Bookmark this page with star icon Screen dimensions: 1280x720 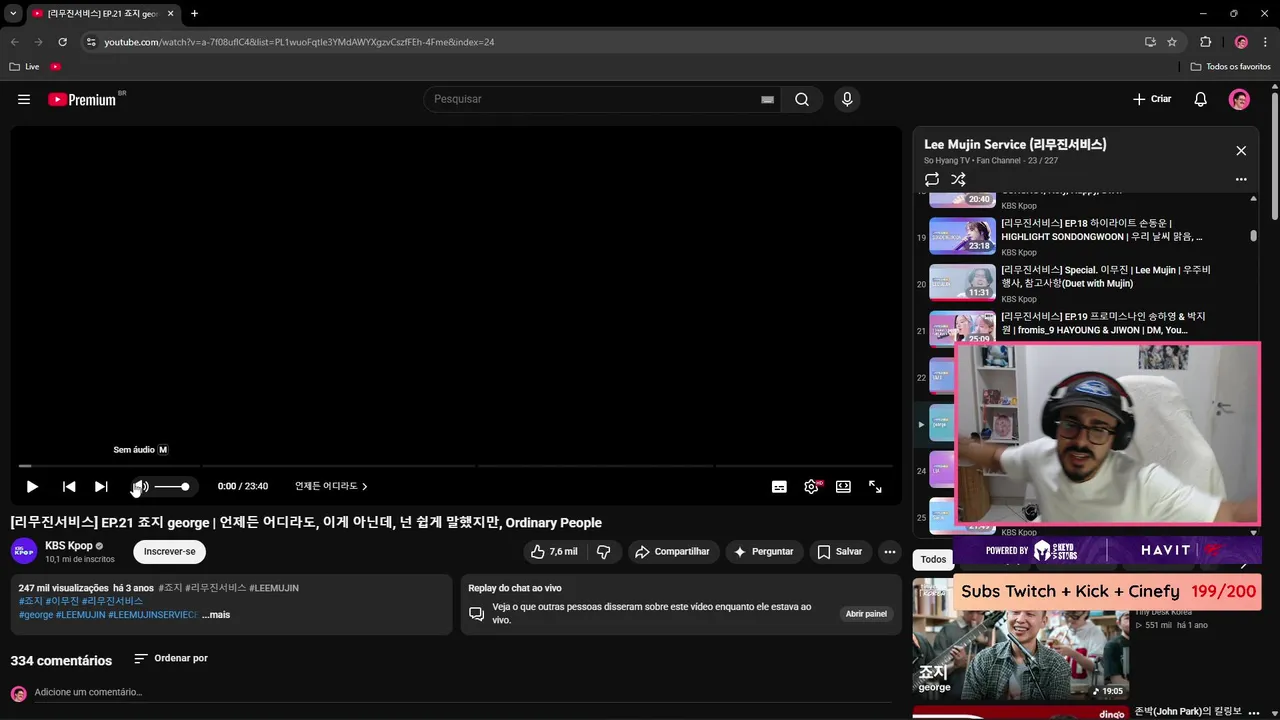click(x=1172, y=42)
